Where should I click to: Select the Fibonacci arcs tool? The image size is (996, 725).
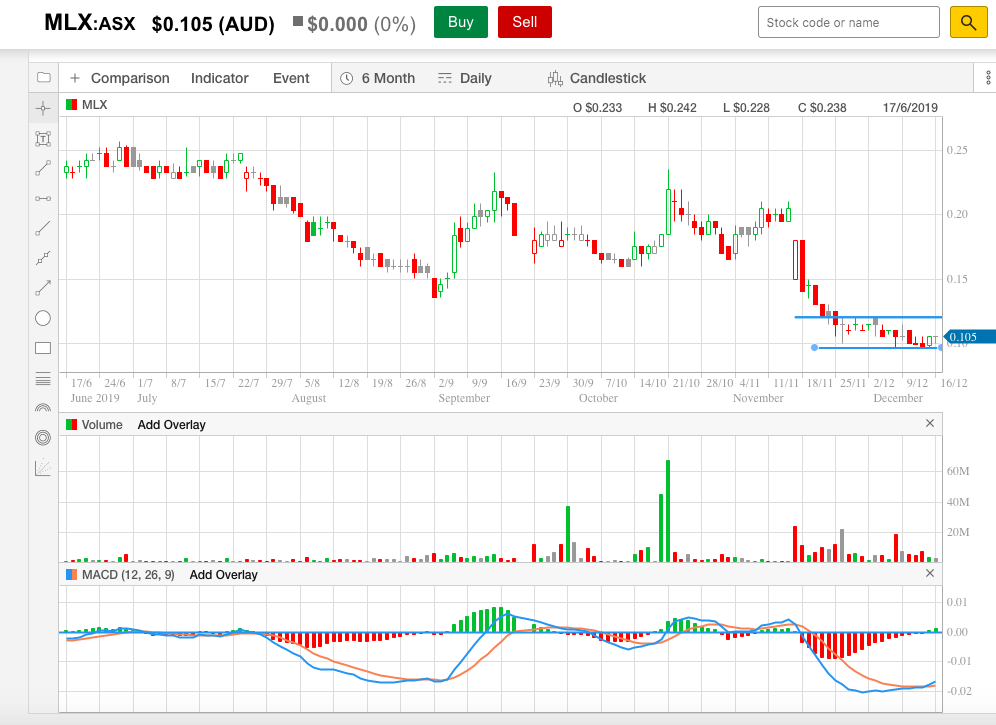[43, 407]
